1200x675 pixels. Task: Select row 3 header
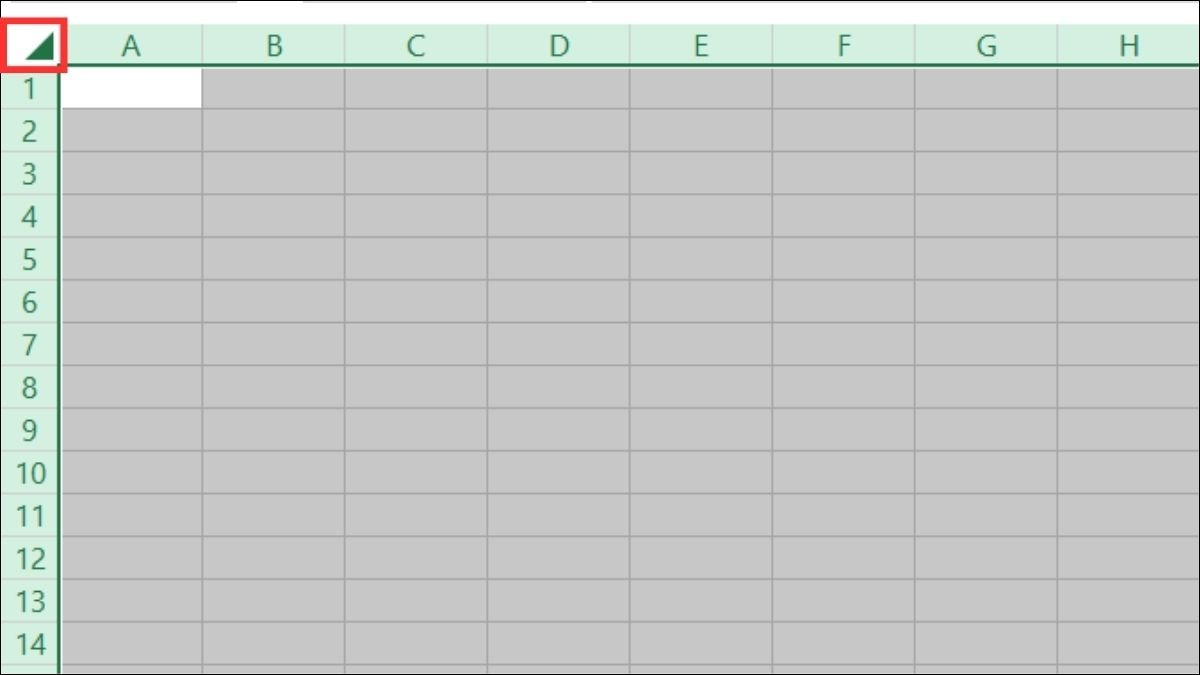(x=29, y=173)
